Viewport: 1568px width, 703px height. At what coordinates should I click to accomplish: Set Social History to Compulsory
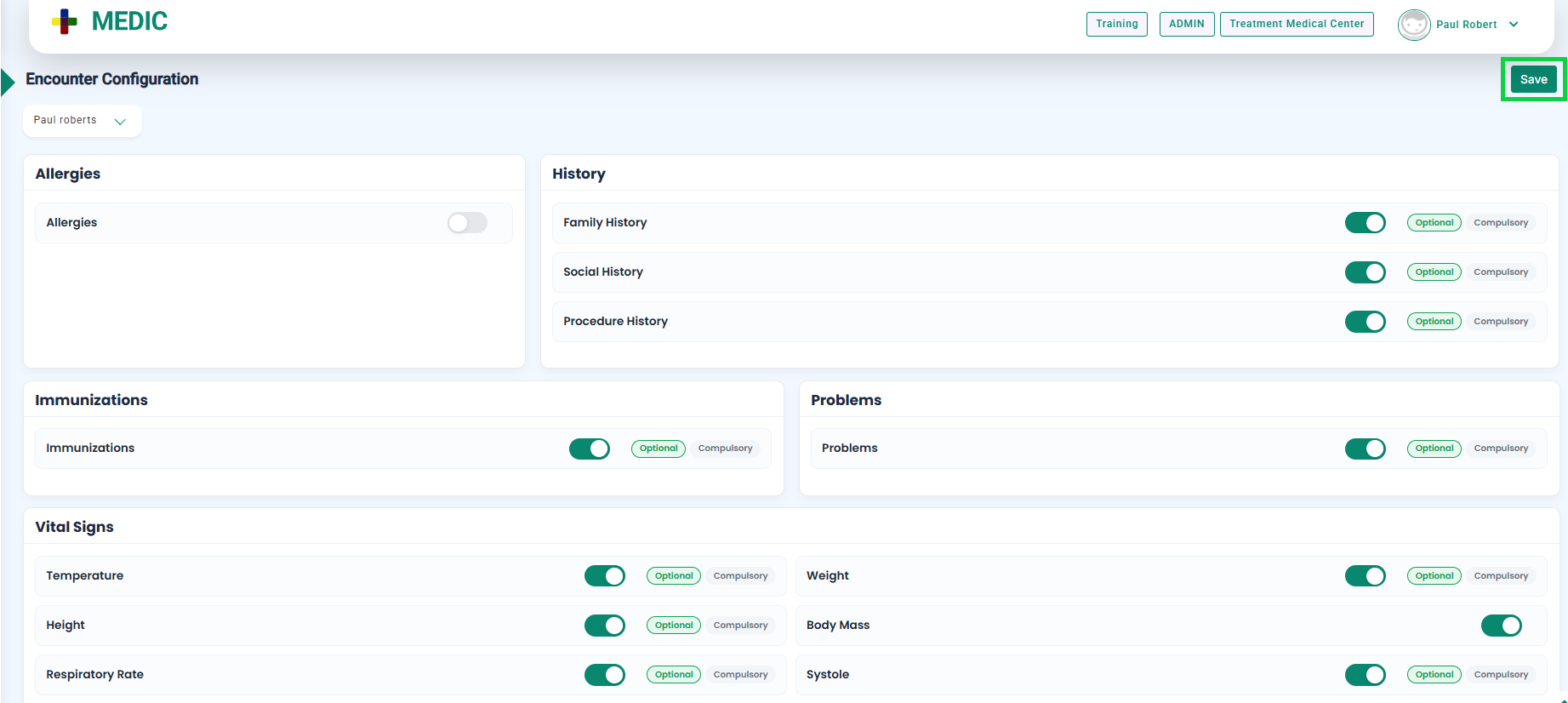[x=1500, y=272]
